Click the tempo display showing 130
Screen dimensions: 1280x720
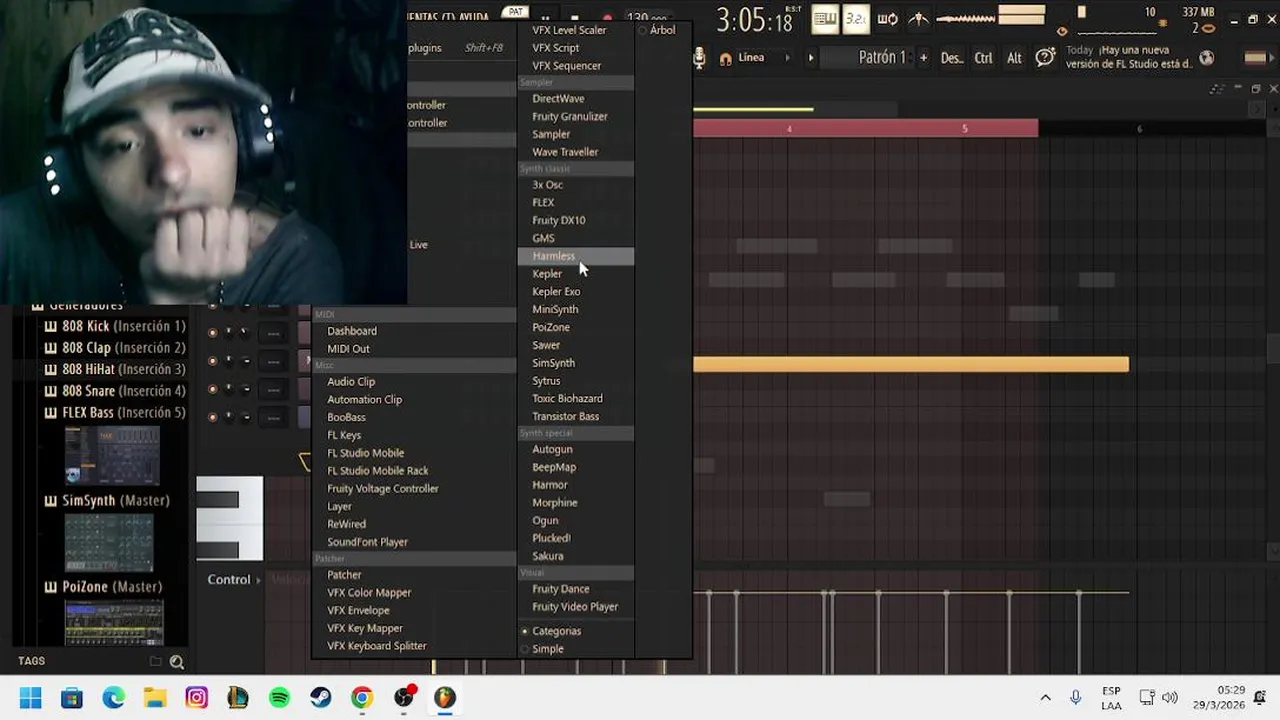[x=647, y=17]
